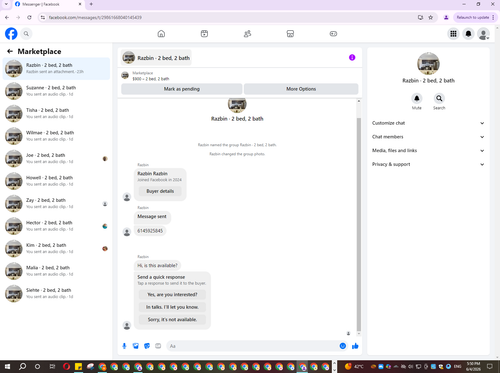Image resolution: width=500 pixels, height=373 pixels.
Task: Choose a GIF icon
Action: click(158, 346)
